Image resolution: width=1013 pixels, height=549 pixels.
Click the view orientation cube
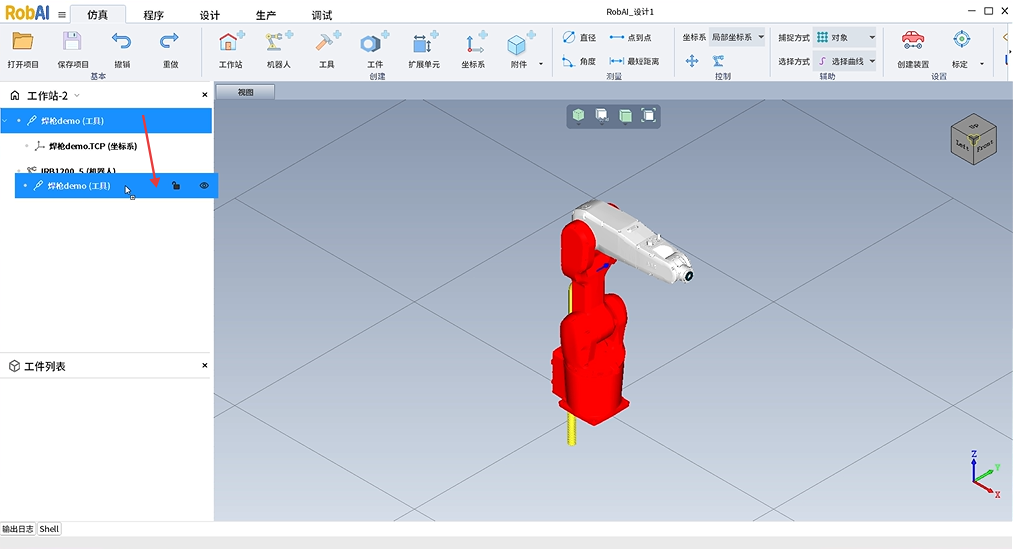[x=974, y=139]
